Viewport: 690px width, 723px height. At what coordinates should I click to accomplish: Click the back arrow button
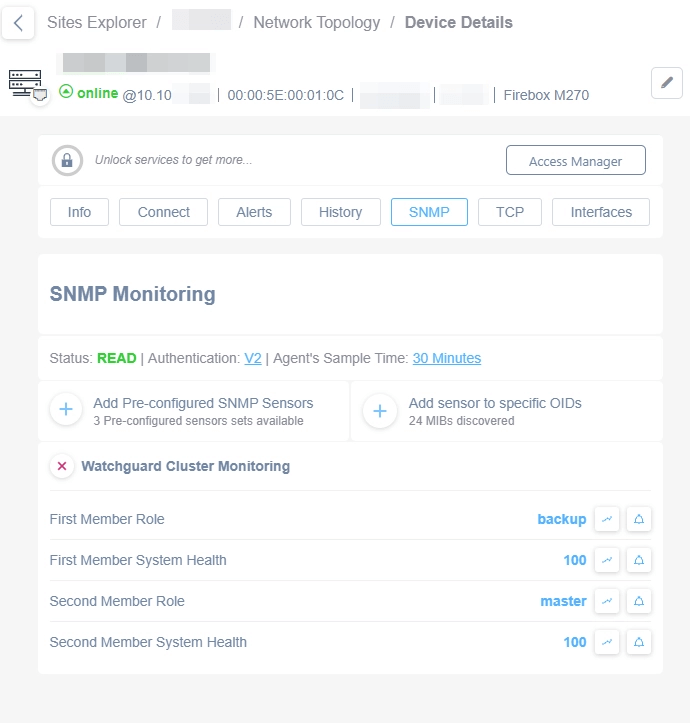(18, 22)
